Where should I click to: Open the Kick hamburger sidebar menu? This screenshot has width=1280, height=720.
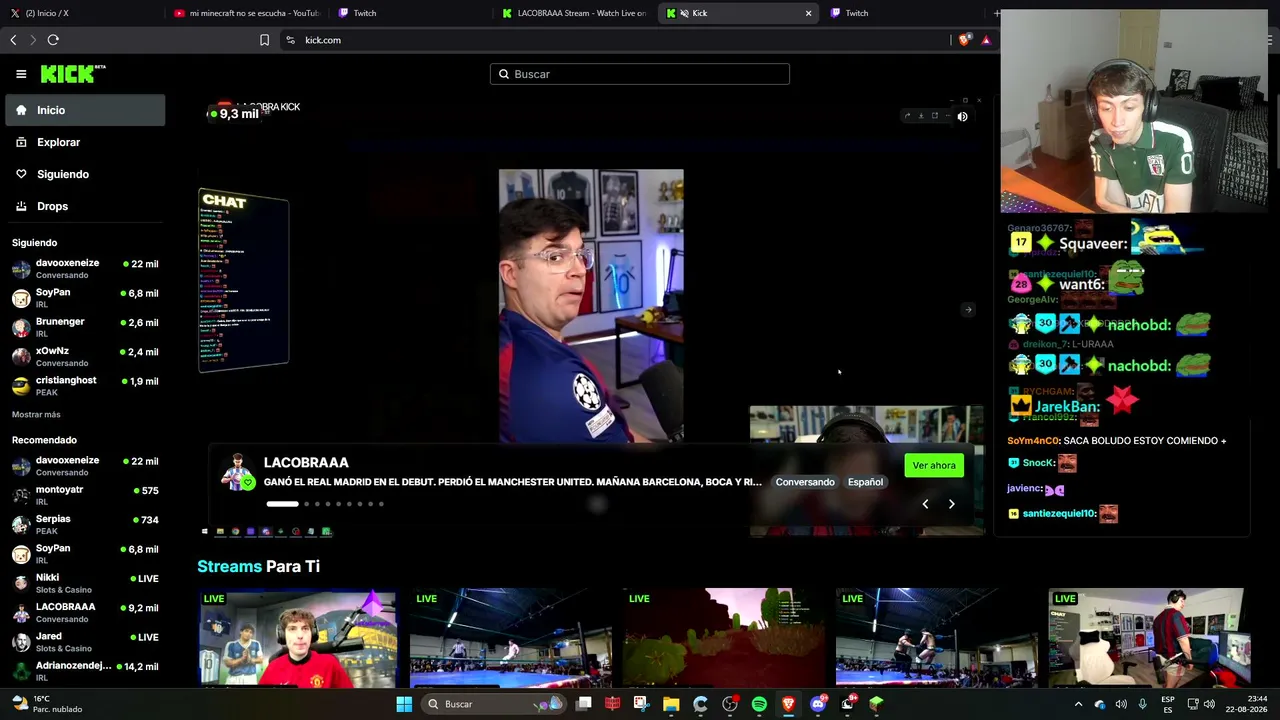(x=21, y=74)
